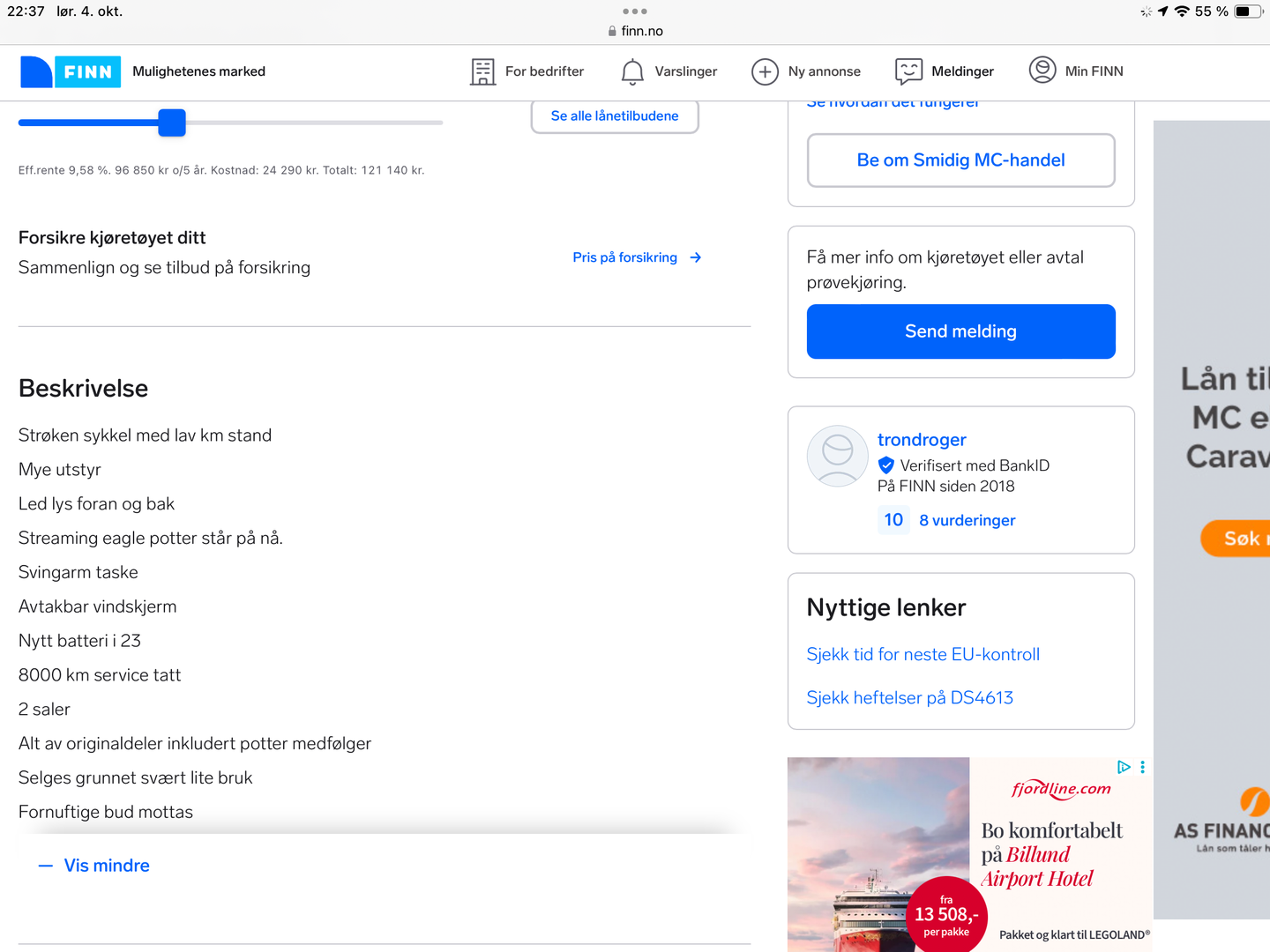Image resolution: width=1270 pixels, height=952 pixels.
Task: Click the Se alle lånetilbudene button
Action: click(x=615, y=115)
